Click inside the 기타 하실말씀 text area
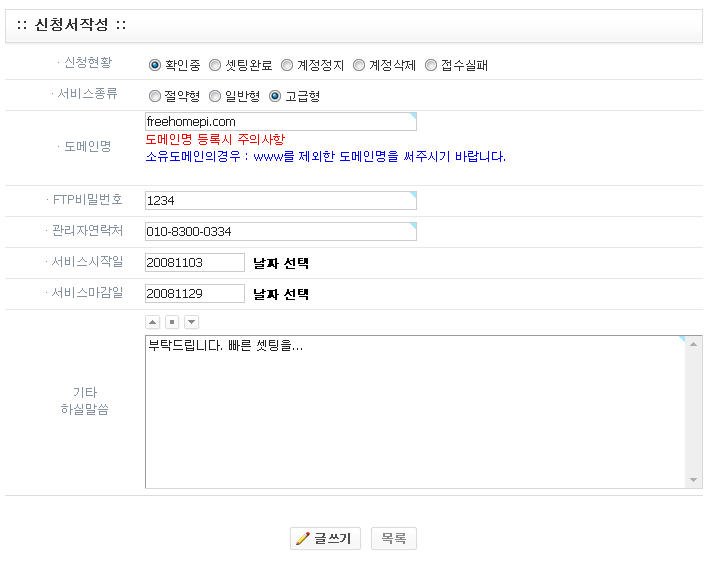This screenshot has height=562, width=712. pos(415,412)
